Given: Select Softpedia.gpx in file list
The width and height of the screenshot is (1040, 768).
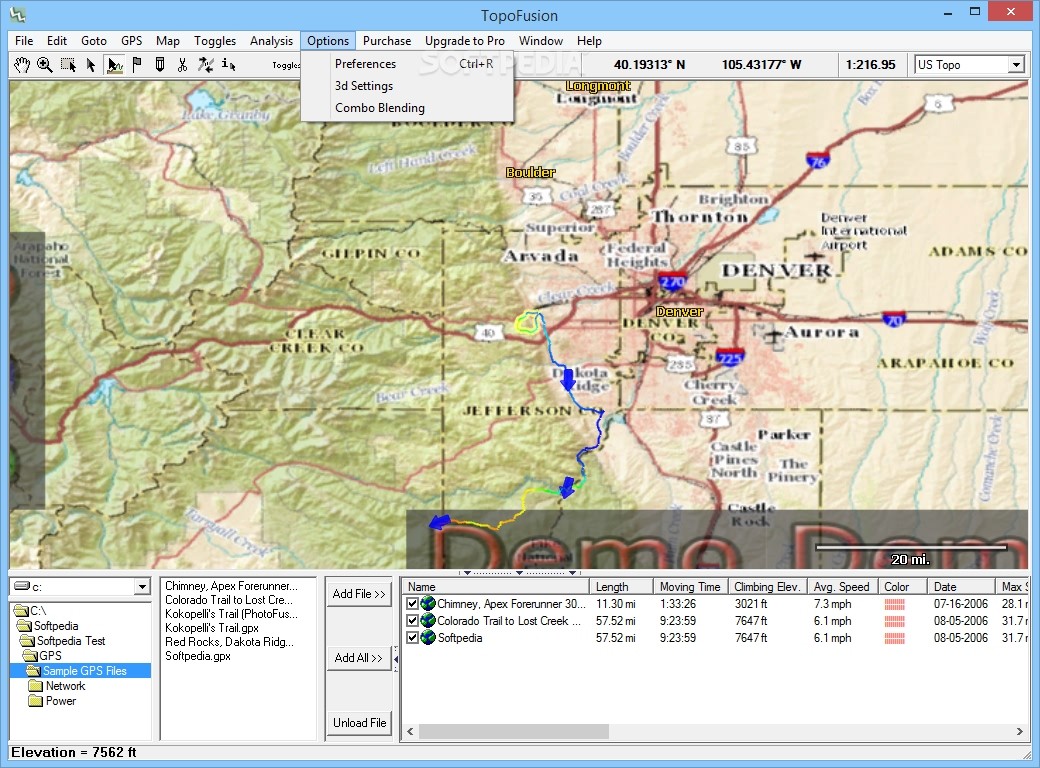Looking at the screenshot, I should tap(198, 655).
